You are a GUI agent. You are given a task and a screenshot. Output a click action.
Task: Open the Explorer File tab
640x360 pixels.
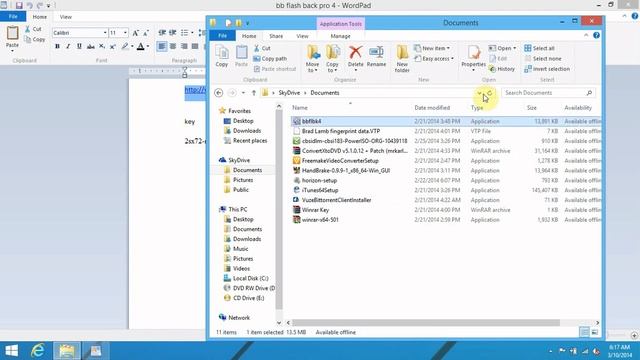tap(222, 36)
